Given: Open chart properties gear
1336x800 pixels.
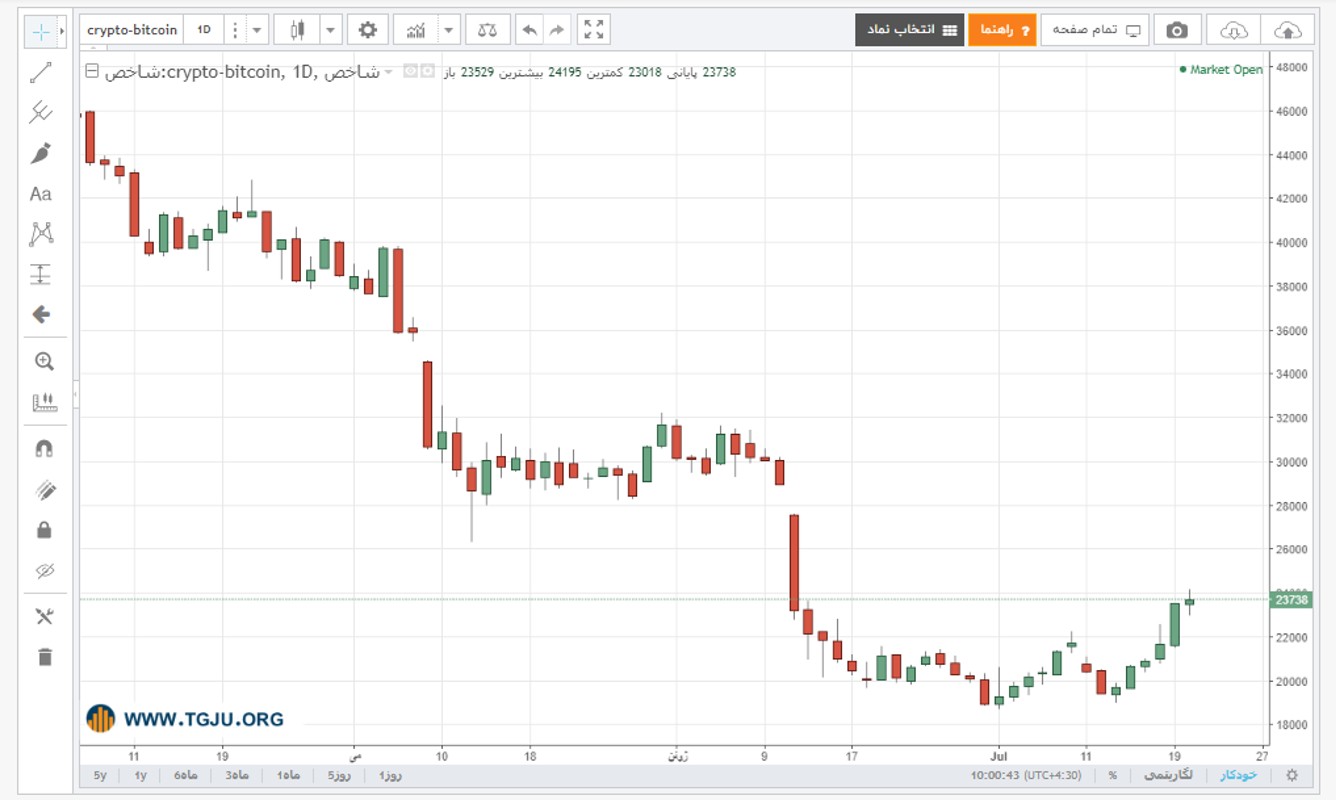Looking at the screenshot, I should point(368,30).
